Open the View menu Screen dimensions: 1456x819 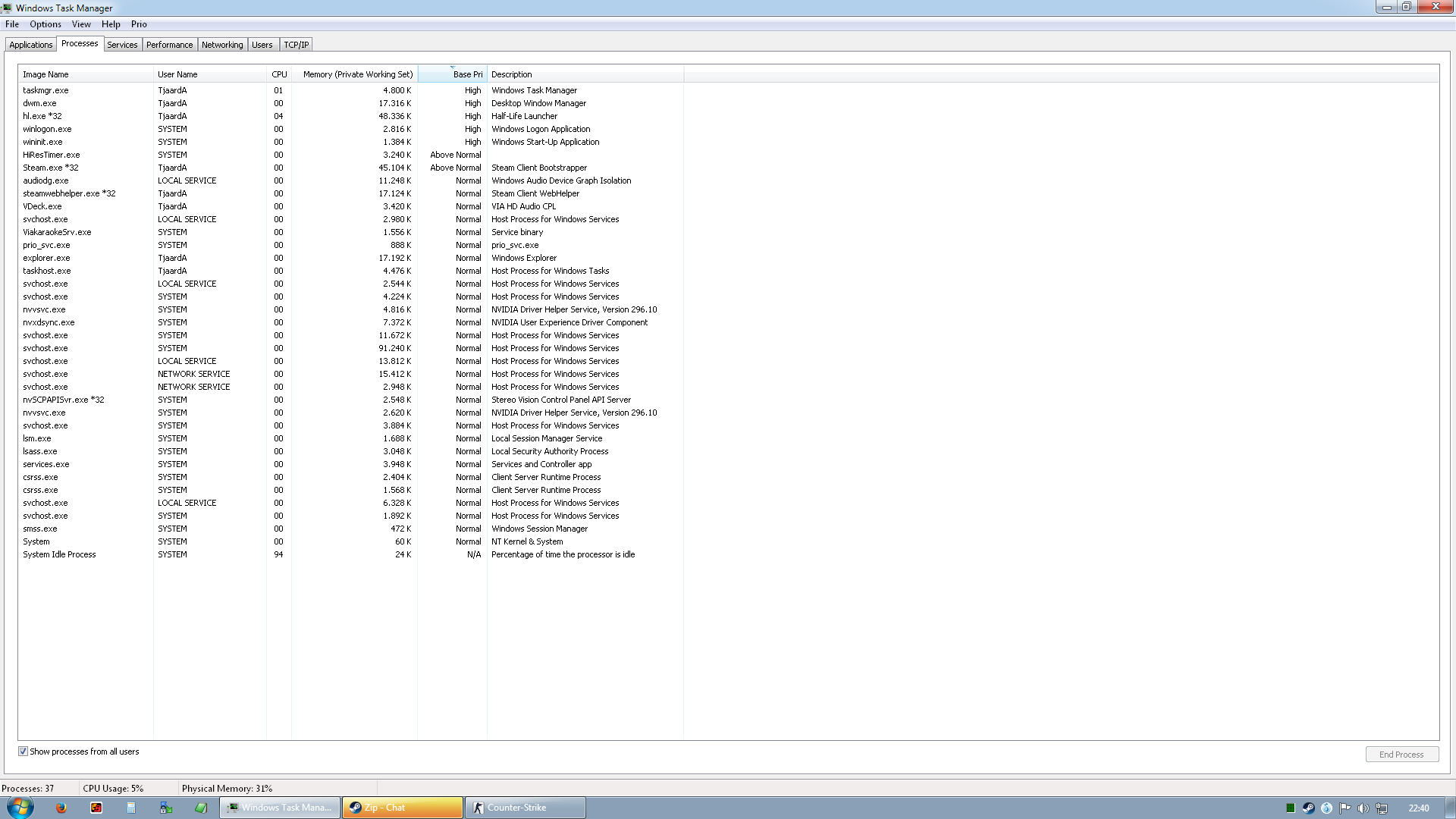coord(81,24)
